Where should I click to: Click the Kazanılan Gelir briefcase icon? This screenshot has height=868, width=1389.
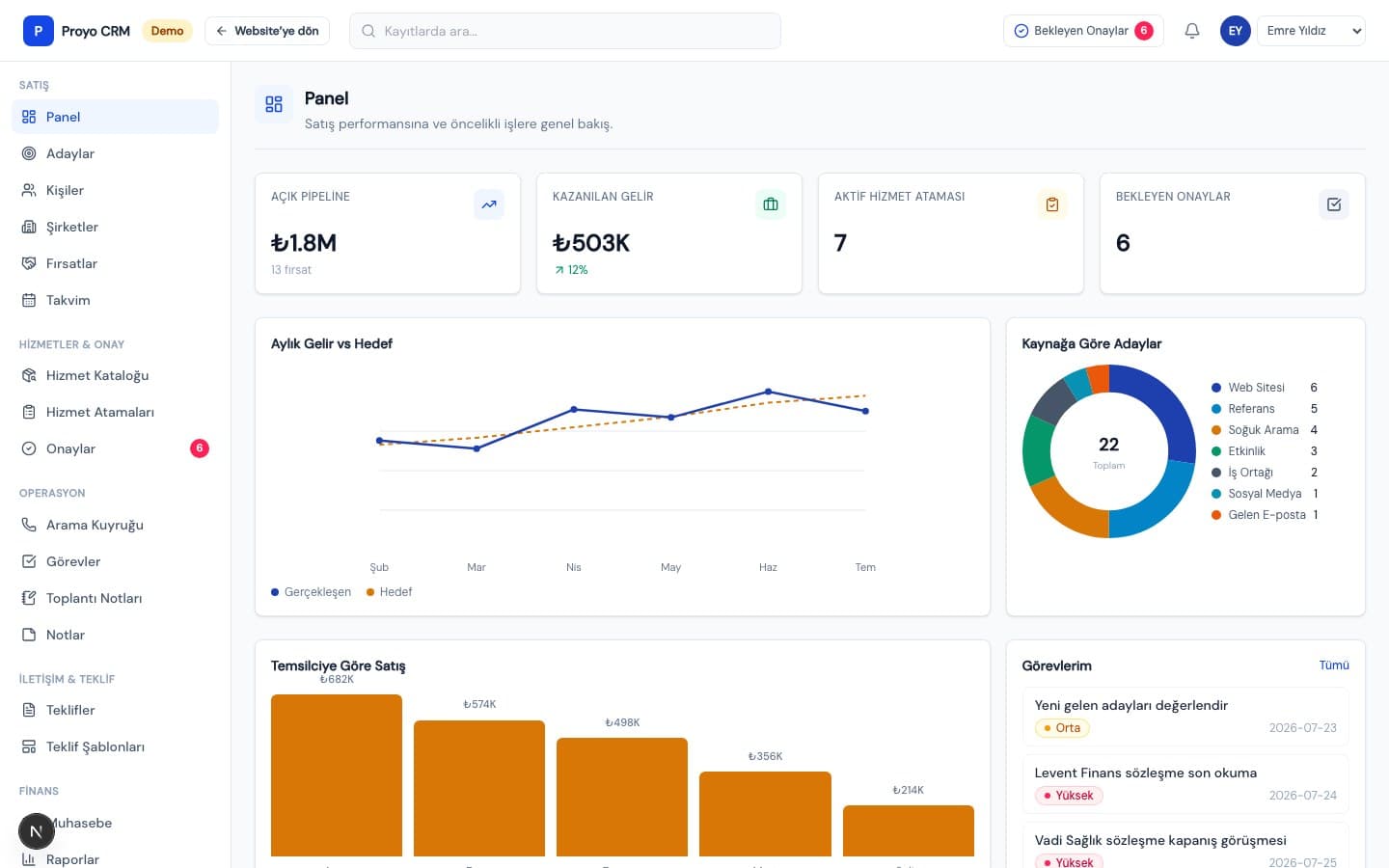[771, 204]
